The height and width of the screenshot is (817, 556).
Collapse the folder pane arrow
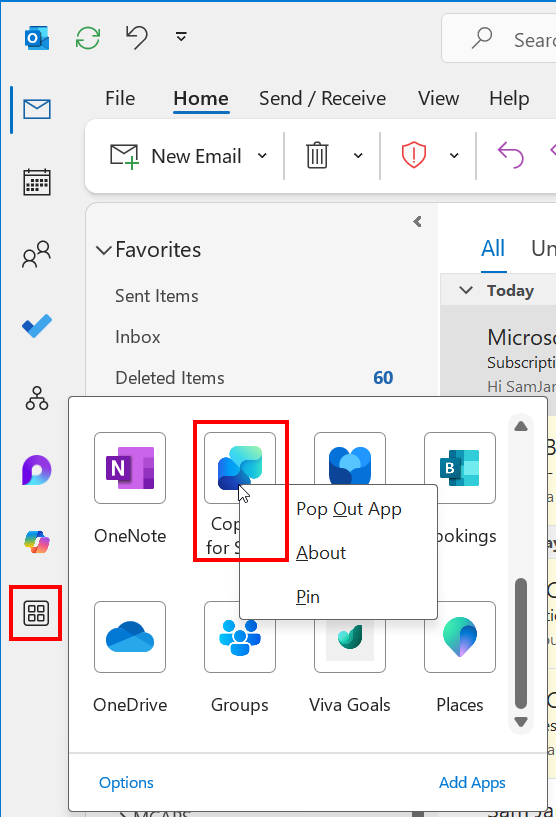[x=417, y=221]
